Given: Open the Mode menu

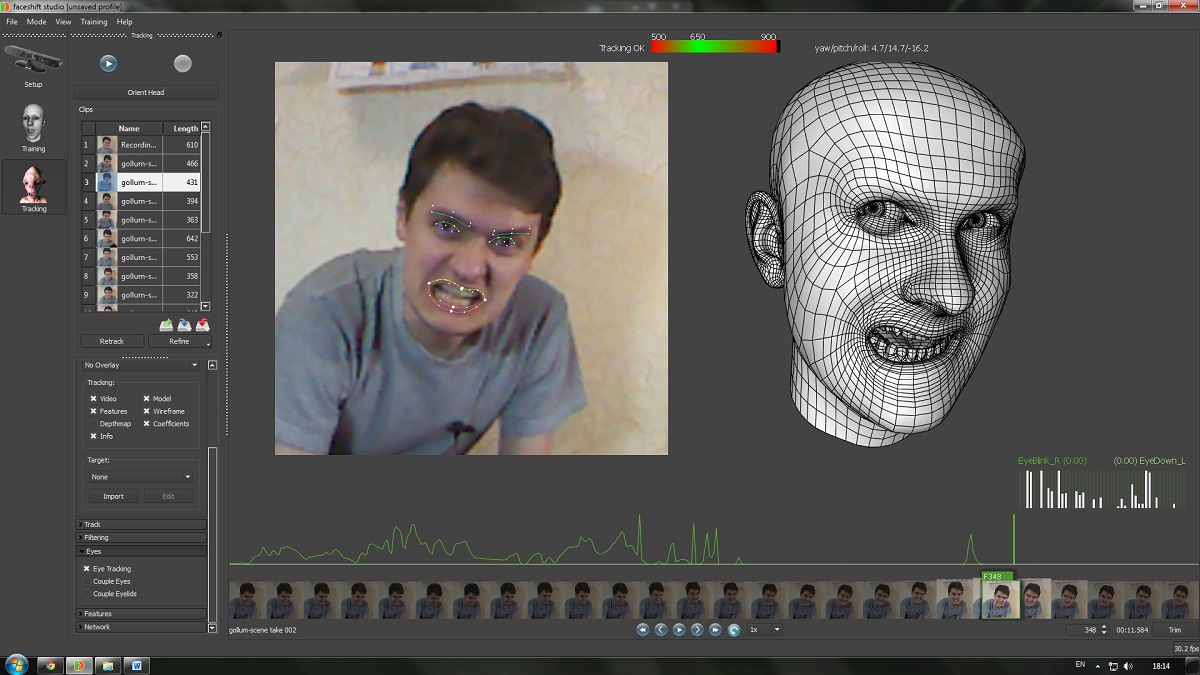Looking at the screenshot, I should (x=36, y=21).
